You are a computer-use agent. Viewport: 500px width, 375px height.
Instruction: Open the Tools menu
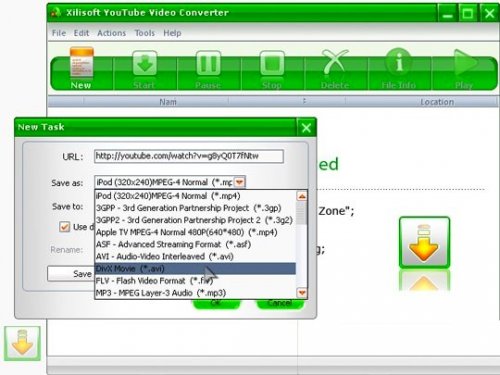[145, 33]
